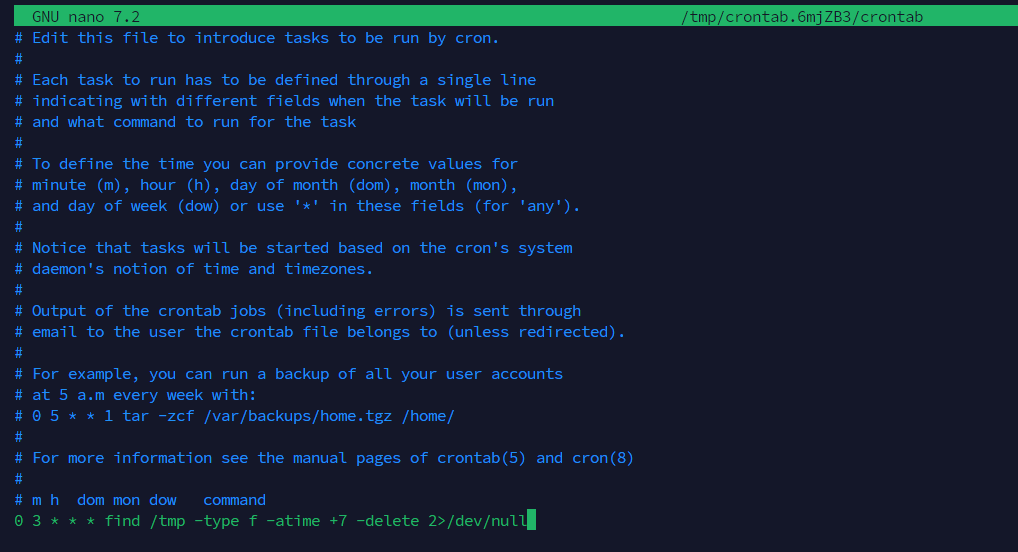
Task: Click the '-atime' option in the command
Action: click(x=293, y=521)
